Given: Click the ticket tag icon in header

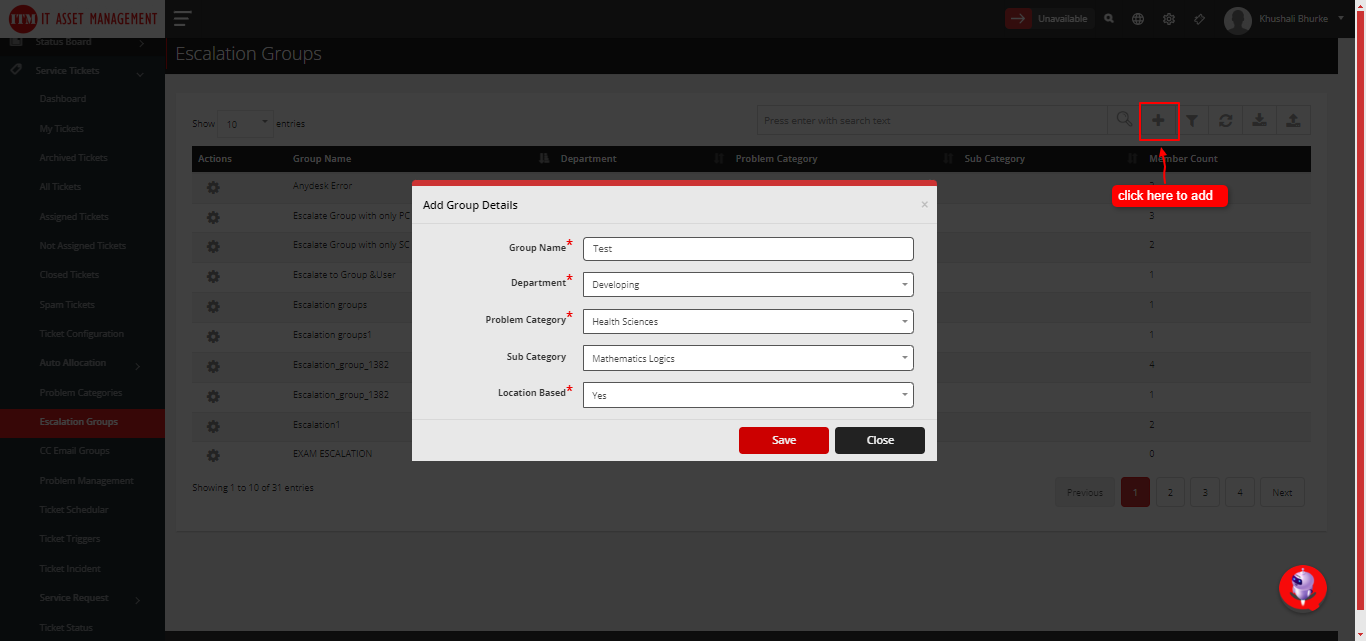Looking at the screenshot, I should point(1199,18).
